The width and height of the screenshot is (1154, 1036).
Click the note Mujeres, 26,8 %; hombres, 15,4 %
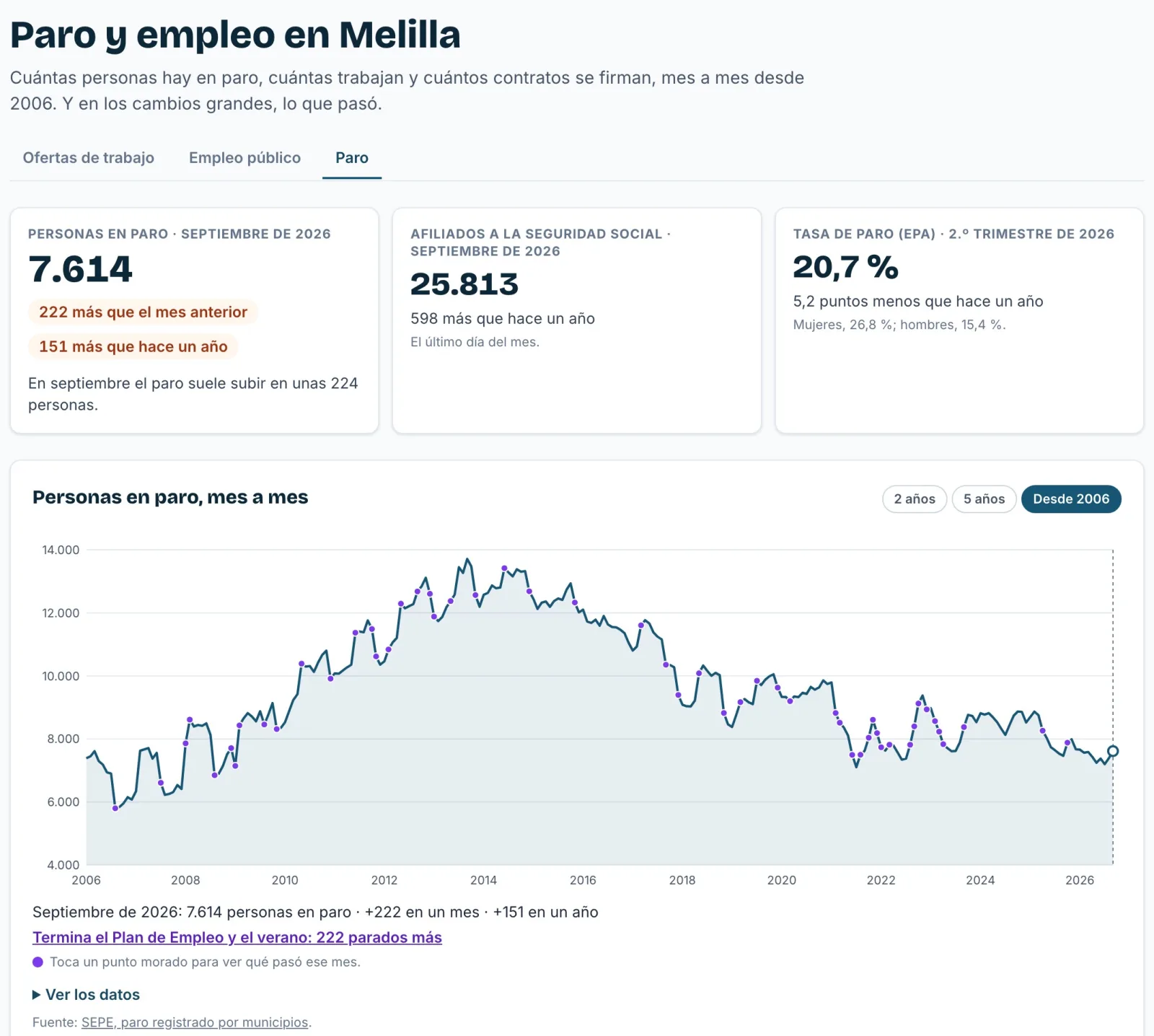tap(899, 325)
